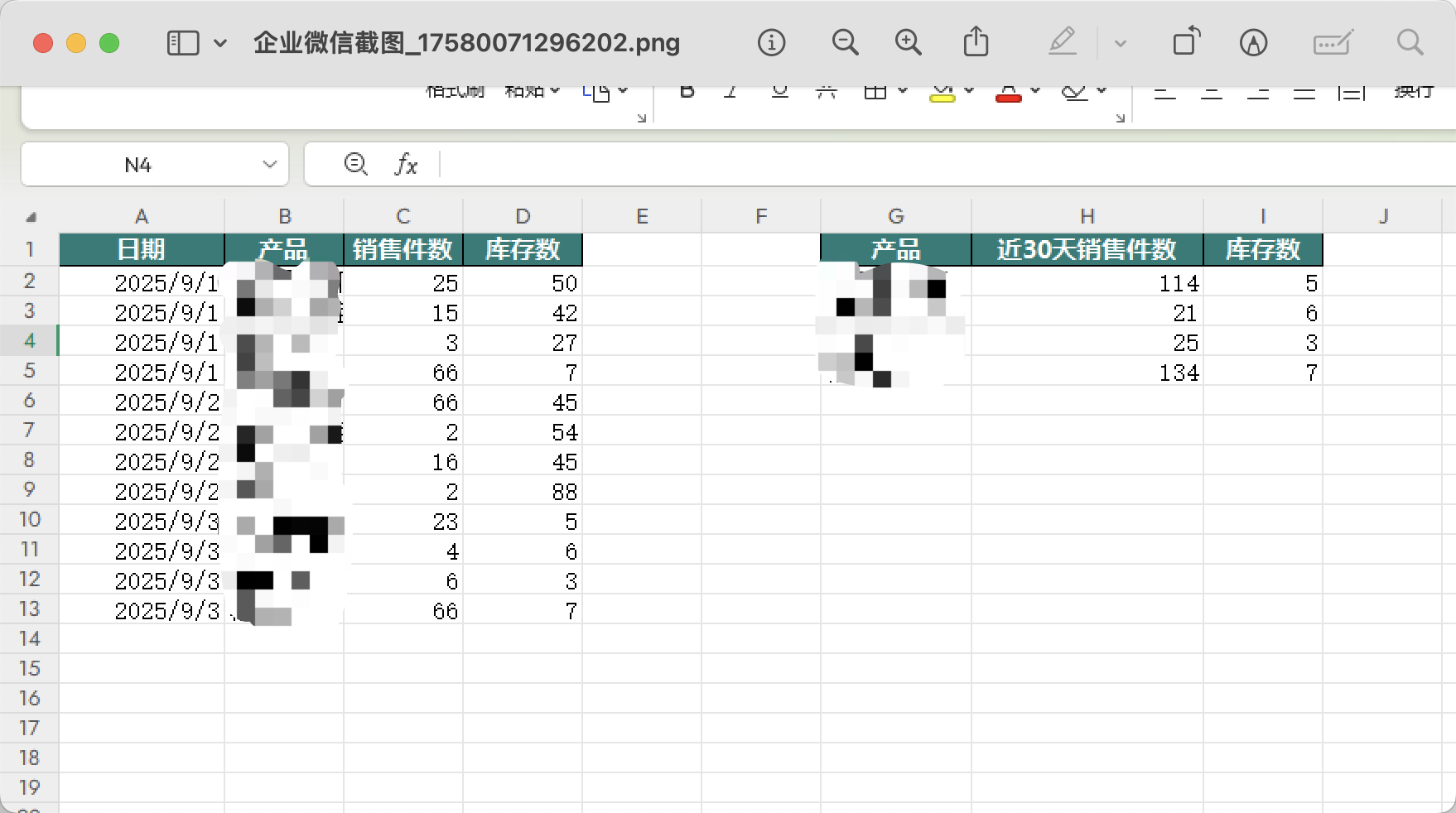Open the fx insert function button
This screenshot has height=813, width=1456.
pos(406,164)
